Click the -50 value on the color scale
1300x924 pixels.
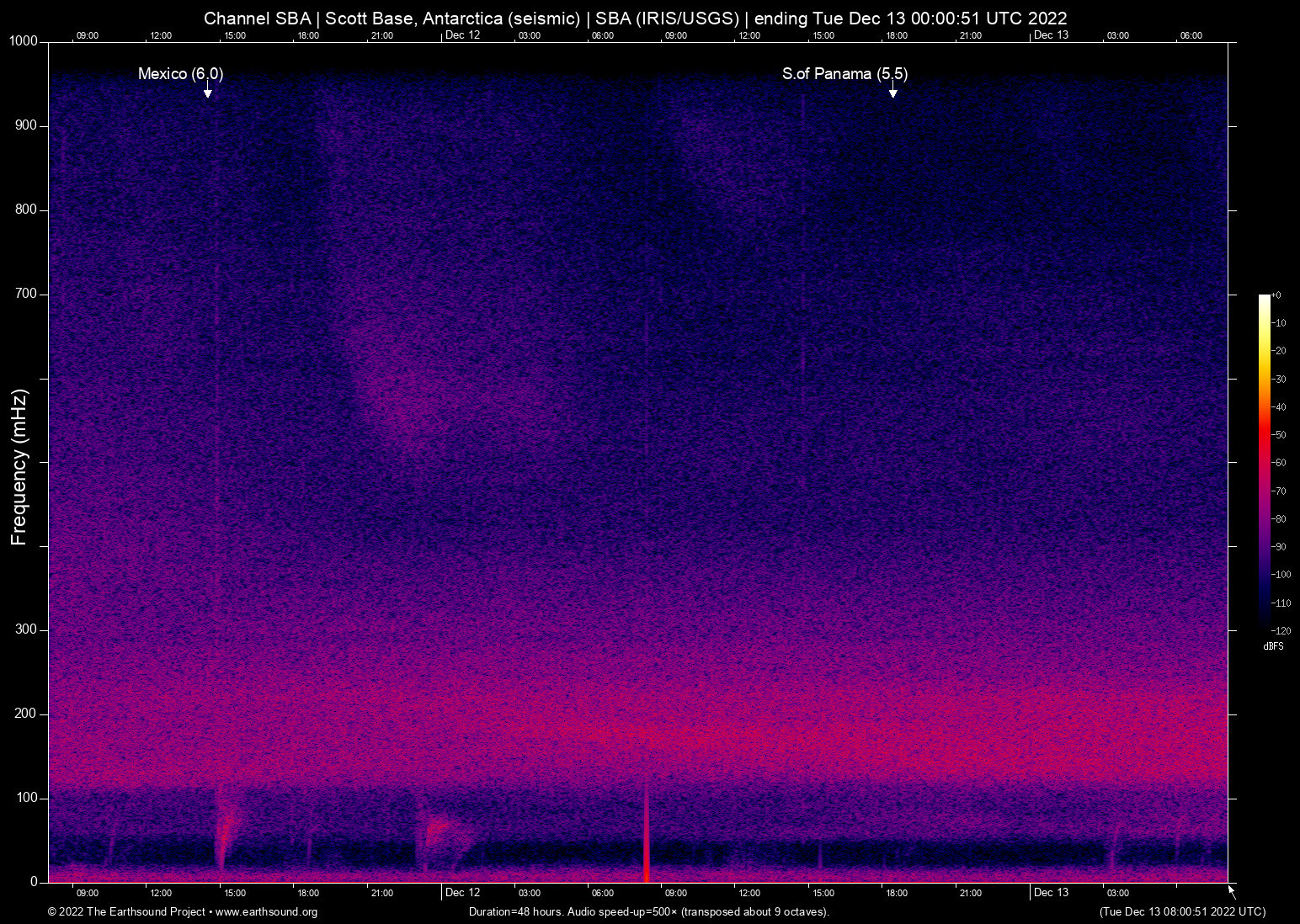pyautogui.click(x=1279, y=435)
